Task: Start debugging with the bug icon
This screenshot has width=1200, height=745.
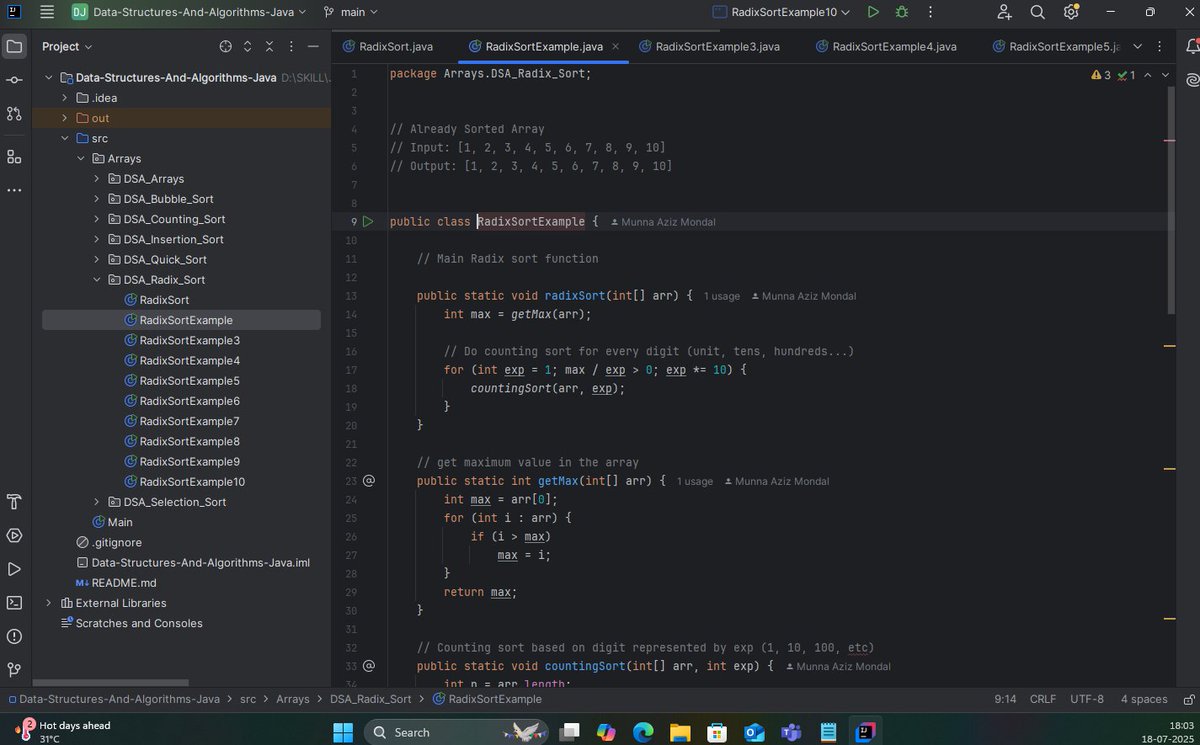Action: [902, 12]
